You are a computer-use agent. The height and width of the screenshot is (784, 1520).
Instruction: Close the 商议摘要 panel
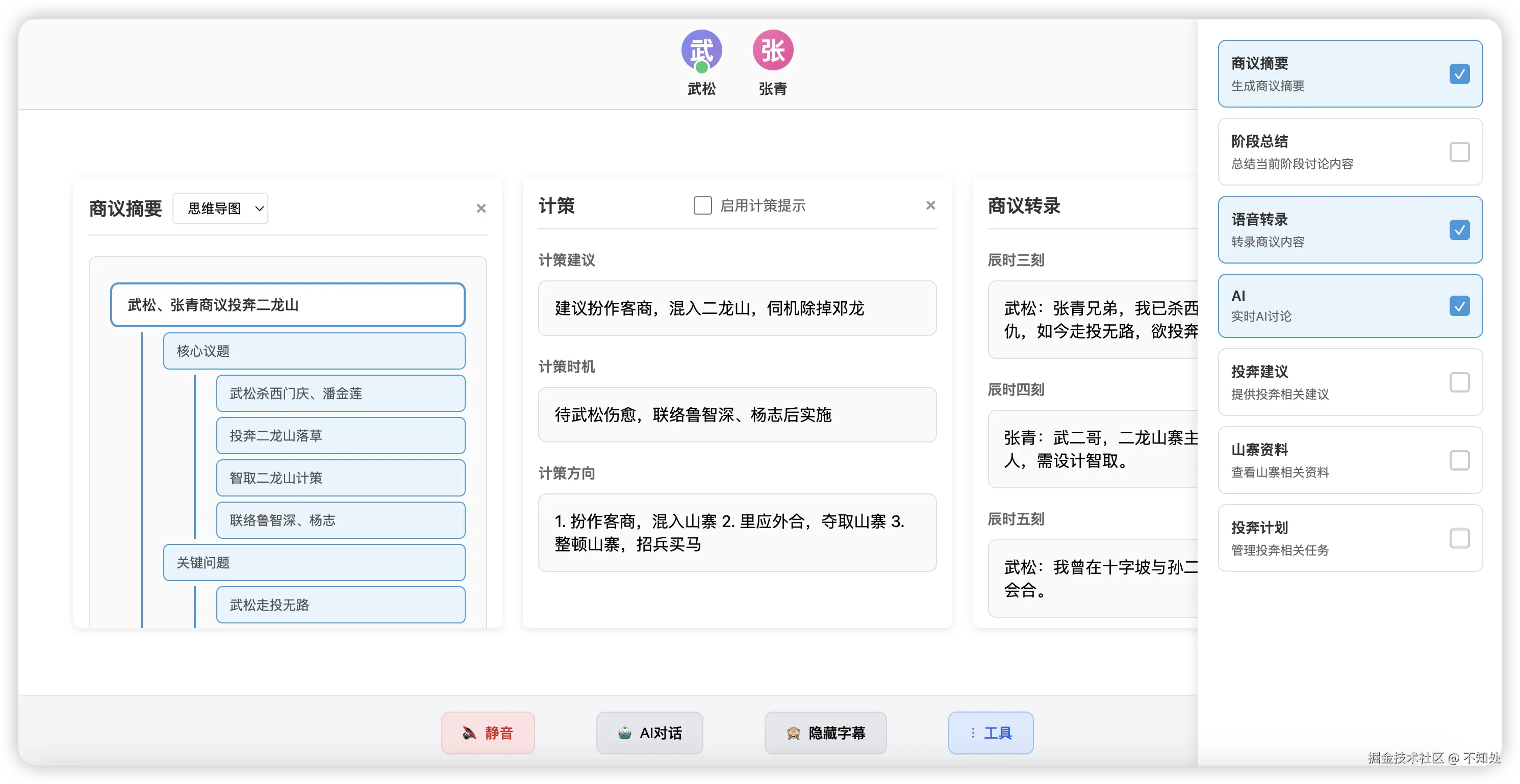(x=481, y=208)
